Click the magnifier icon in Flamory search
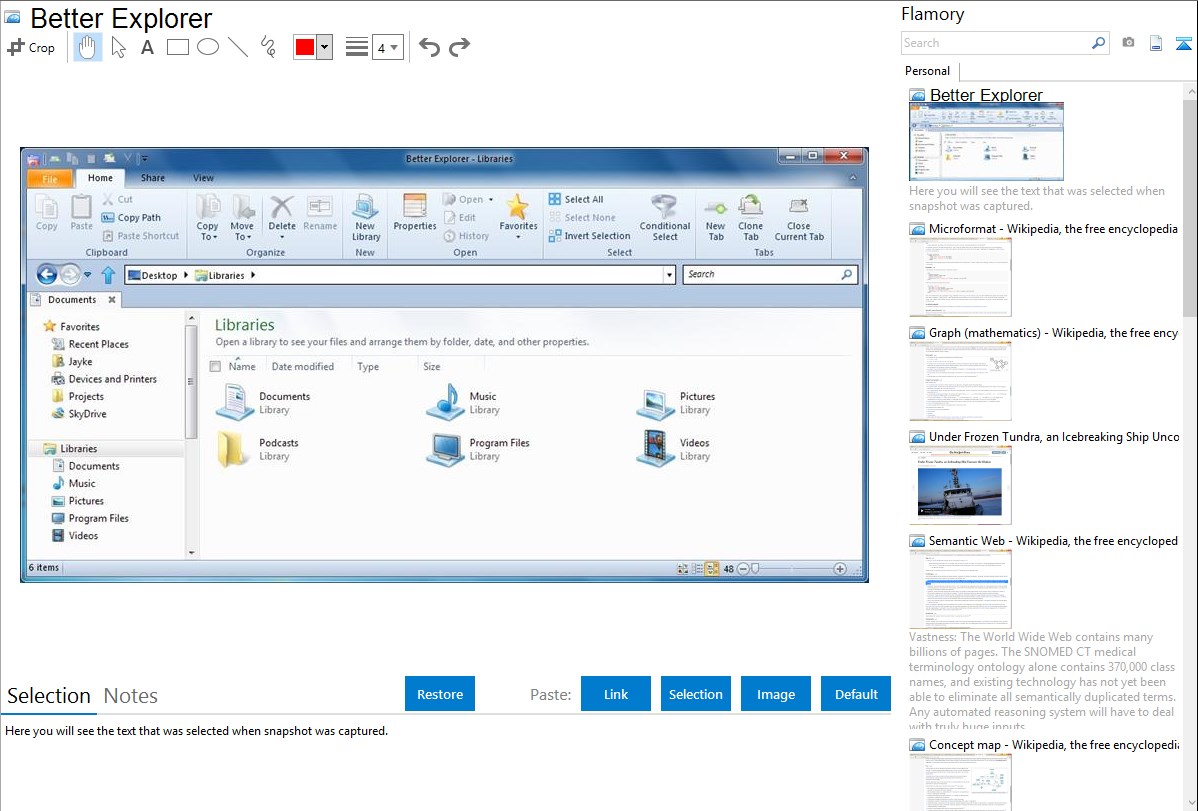Screen dimensions: 1198x811 click(x=1098, y=43)
